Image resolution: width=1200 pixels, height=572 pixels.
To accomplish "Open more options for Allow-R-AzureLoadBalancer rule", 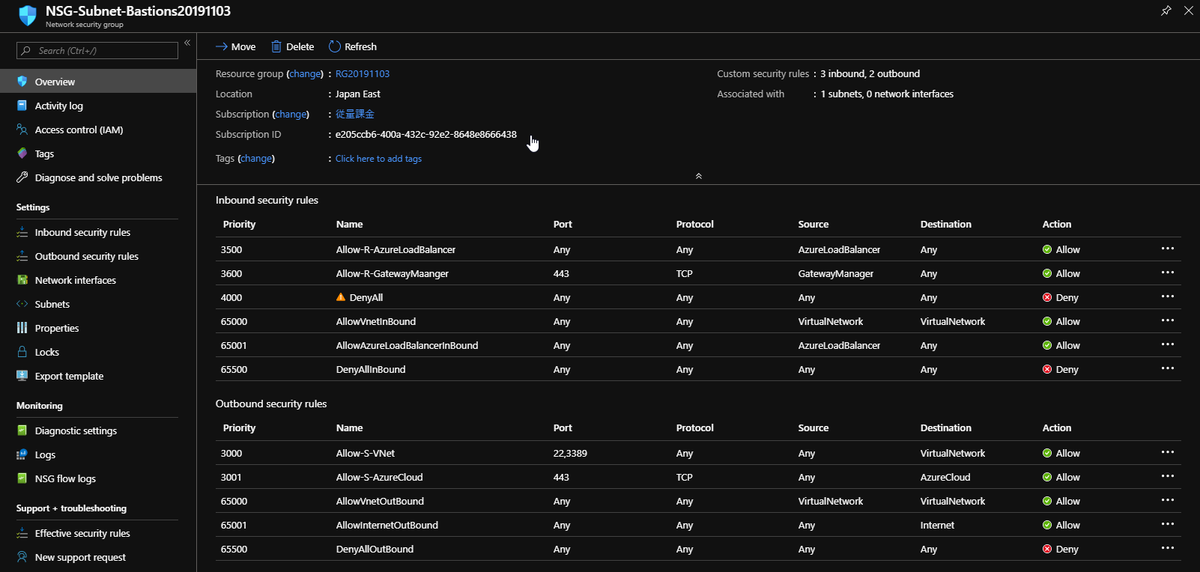I will 1167,249.
